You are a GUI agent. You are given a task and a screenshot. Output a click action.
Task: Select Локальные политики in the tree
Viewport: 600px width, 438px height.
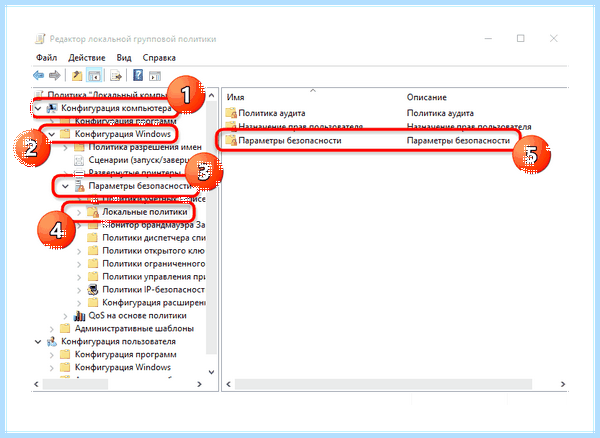click(145, 212)
